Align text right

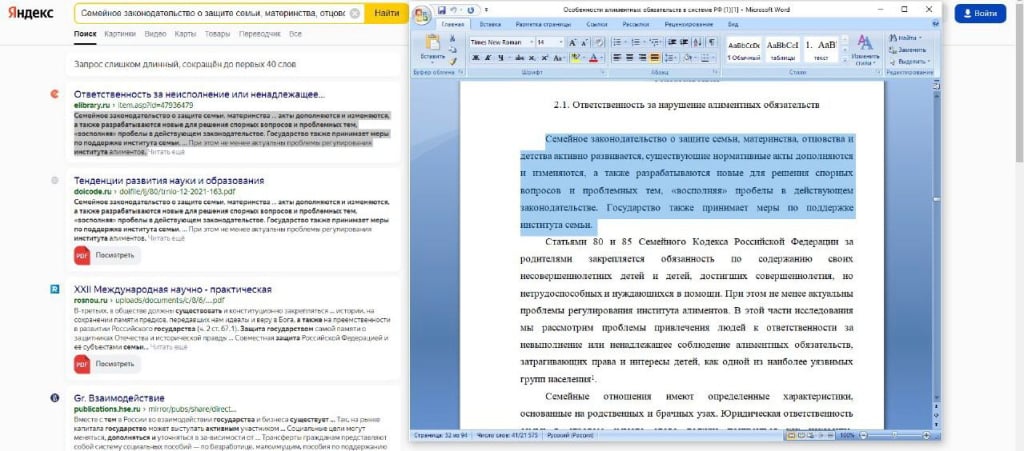pyautogui.click(x=643, y=58)
